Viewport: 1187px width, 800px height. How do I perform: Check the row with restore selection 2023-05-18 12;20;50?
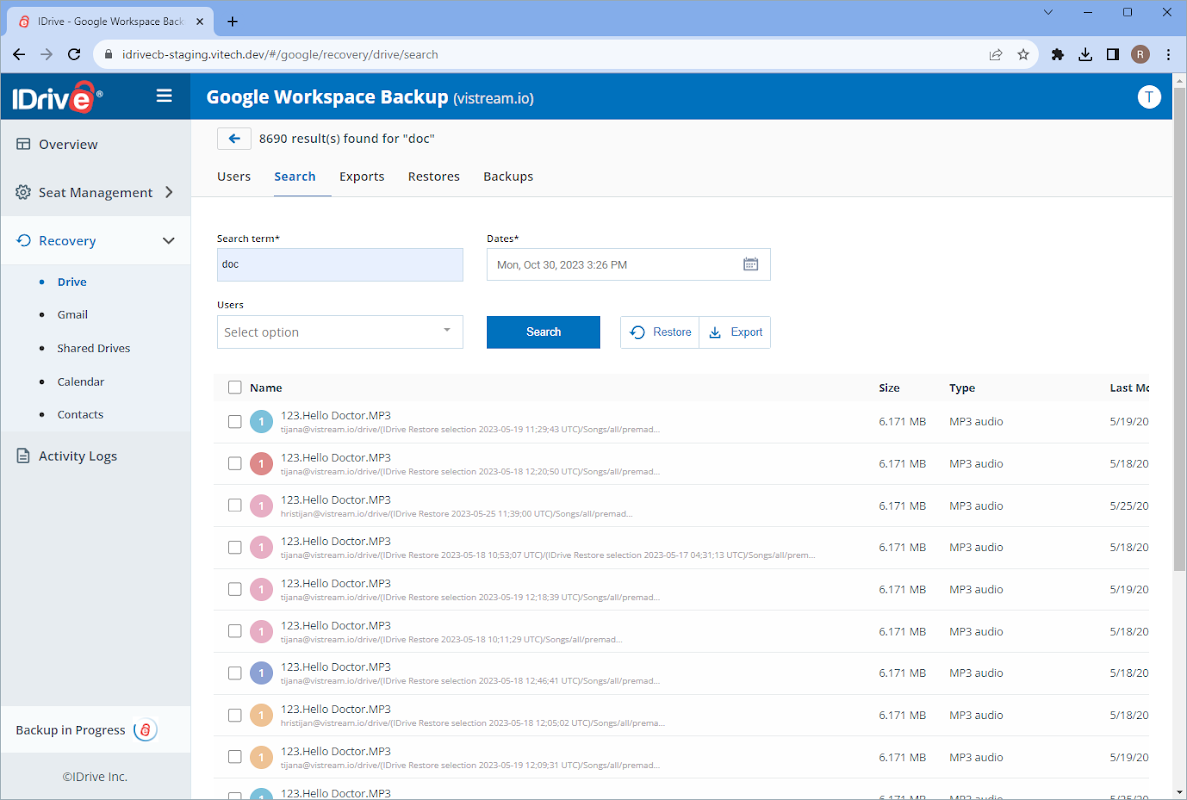pyautogui.click(x=235, y=463)
